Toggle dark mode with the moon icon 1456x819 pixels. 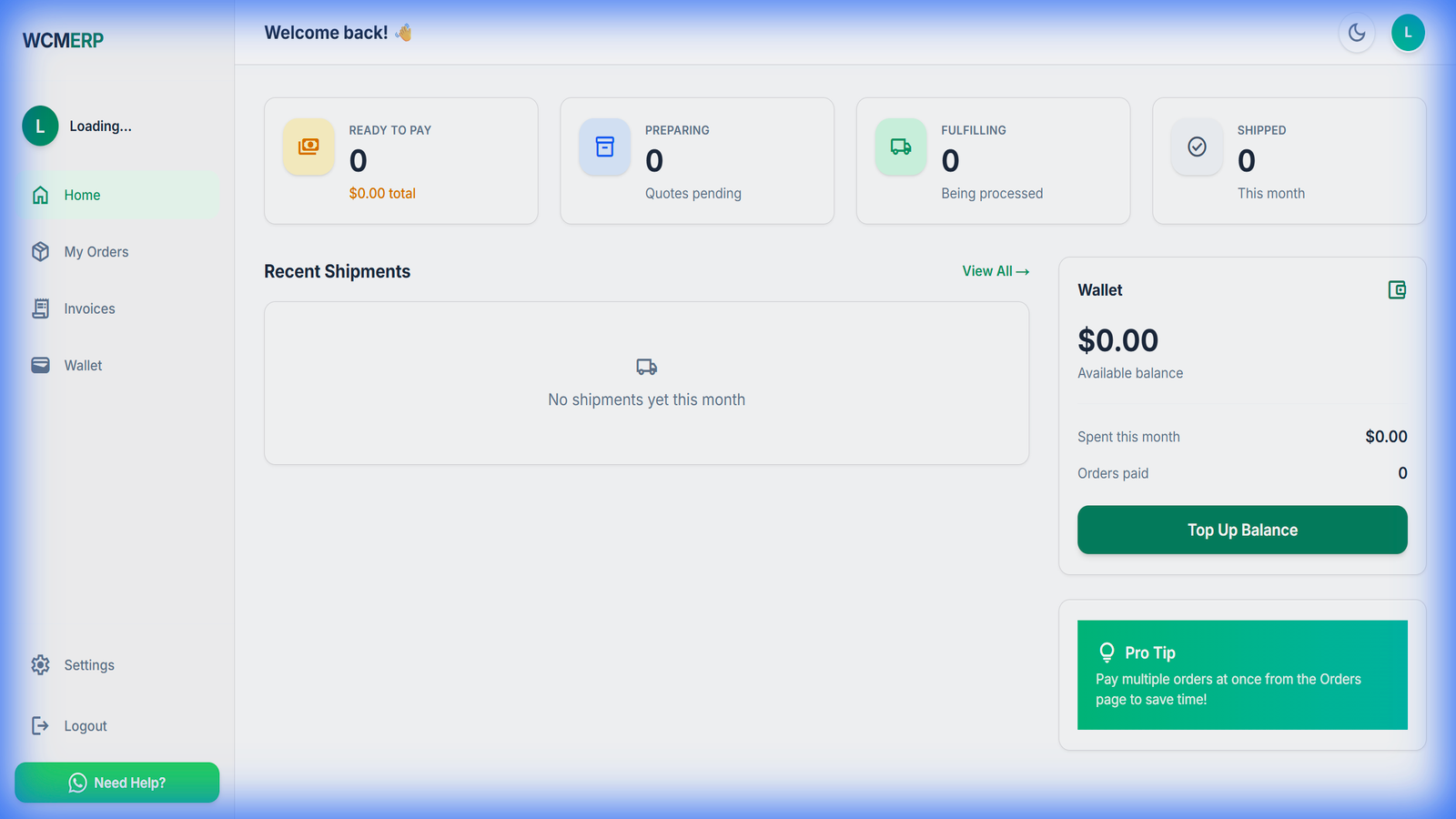pos(1357,32)
